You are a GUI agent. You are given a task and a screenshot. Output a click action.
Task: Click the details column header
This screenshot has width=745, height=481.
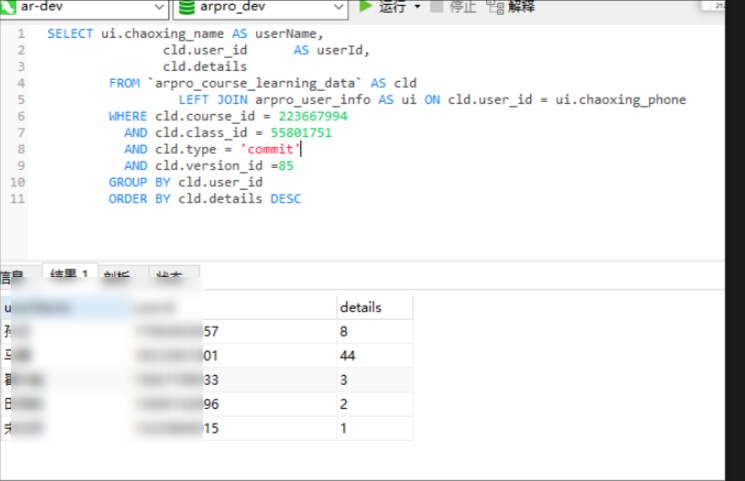[x=374, y=307]
